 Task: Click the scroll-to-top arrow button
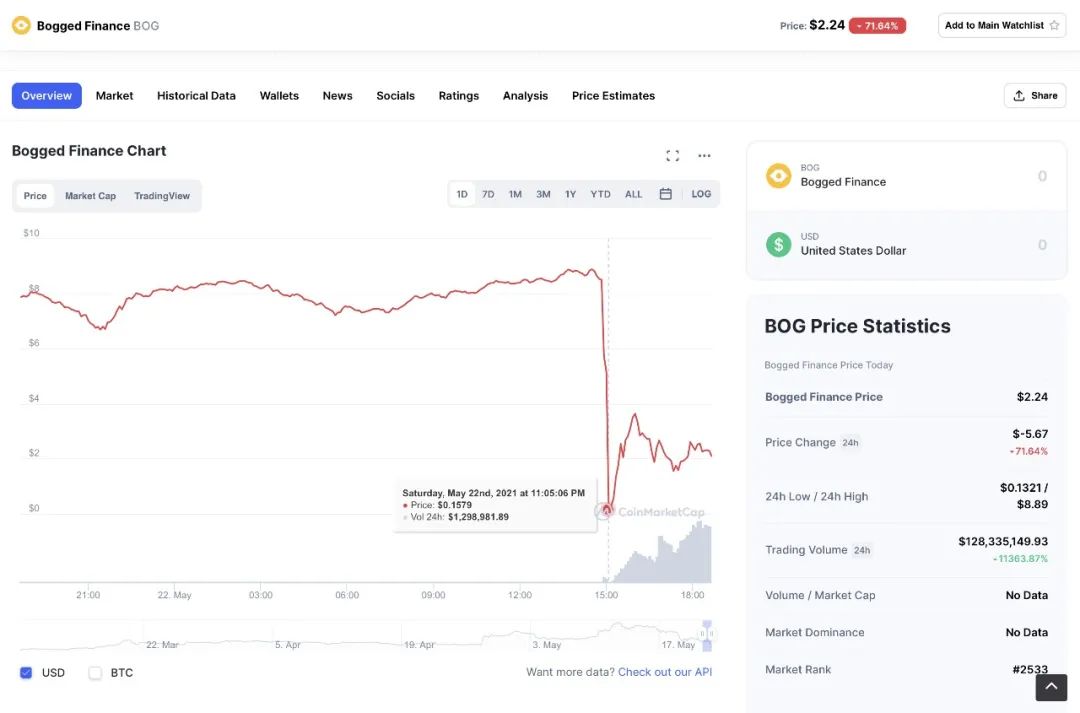(x=1051, y=687)
